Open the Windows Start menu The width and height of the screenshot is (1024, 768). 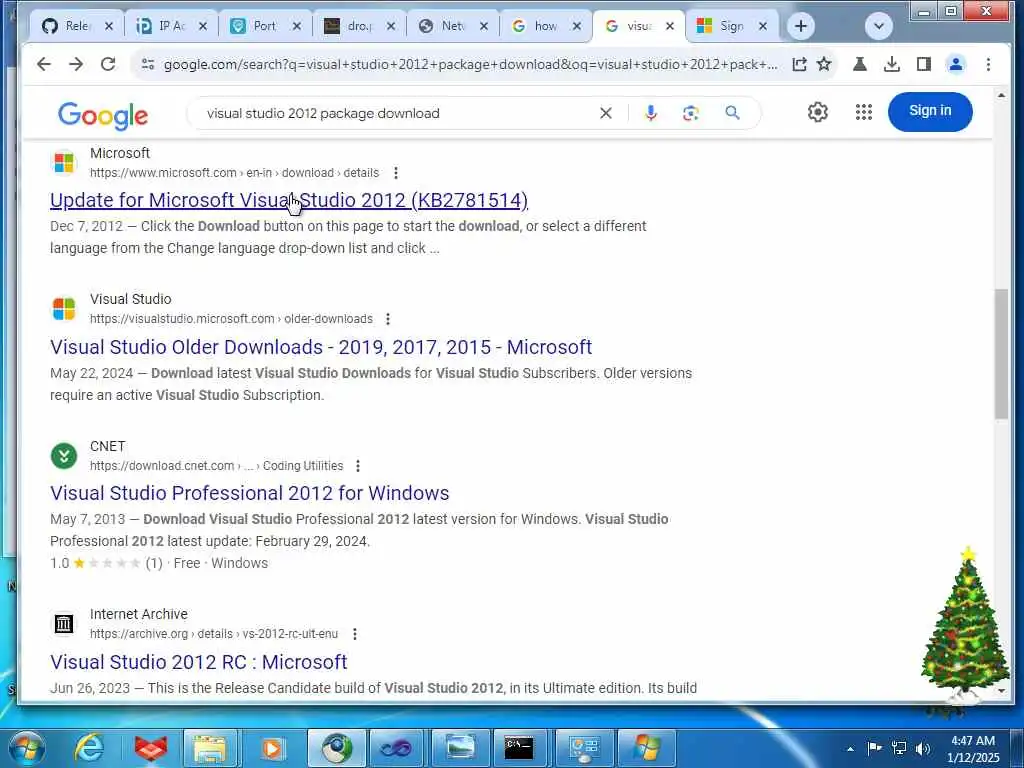pos(26,748)
